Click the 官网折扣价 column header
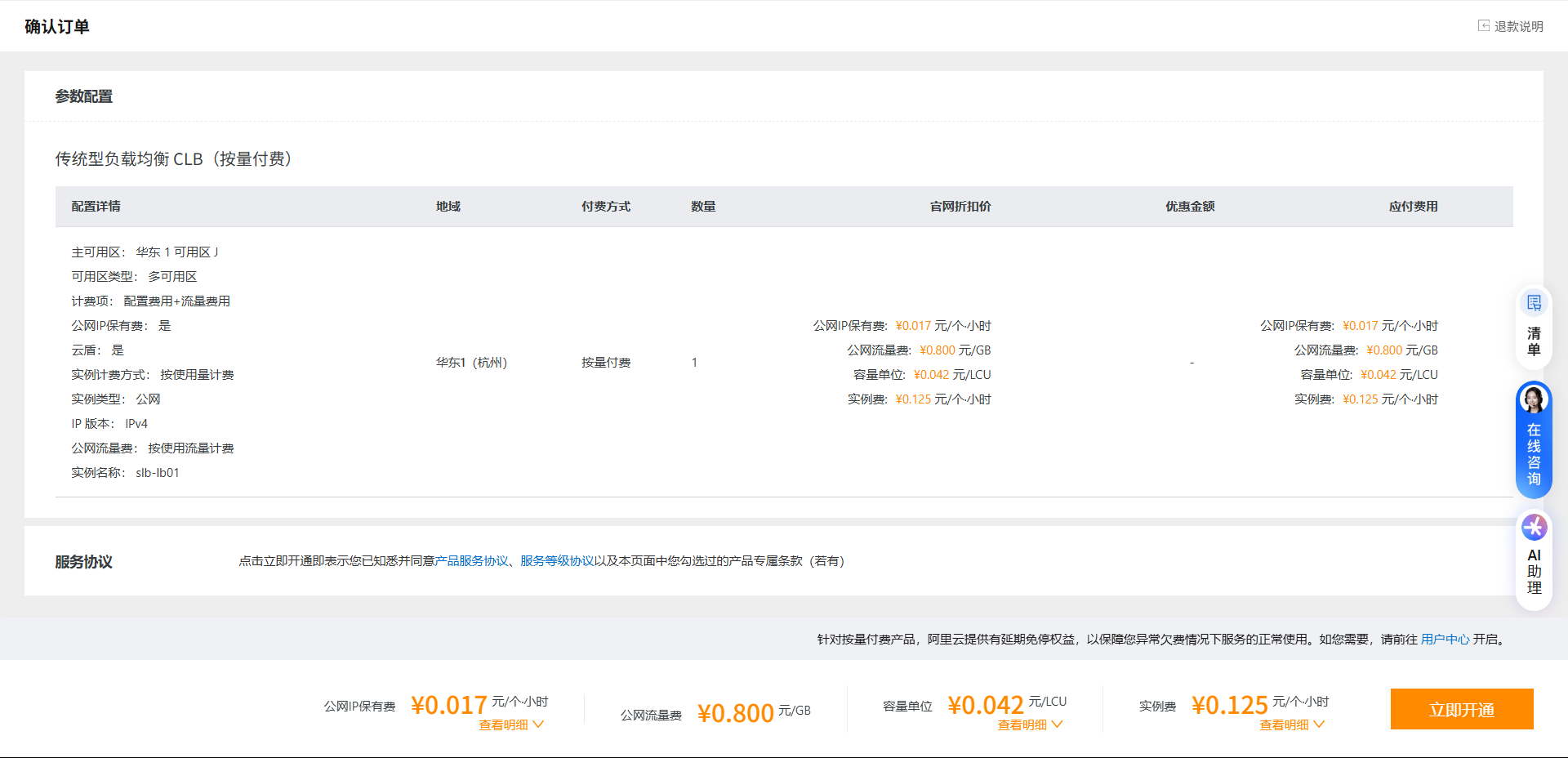 click(960, 207)
